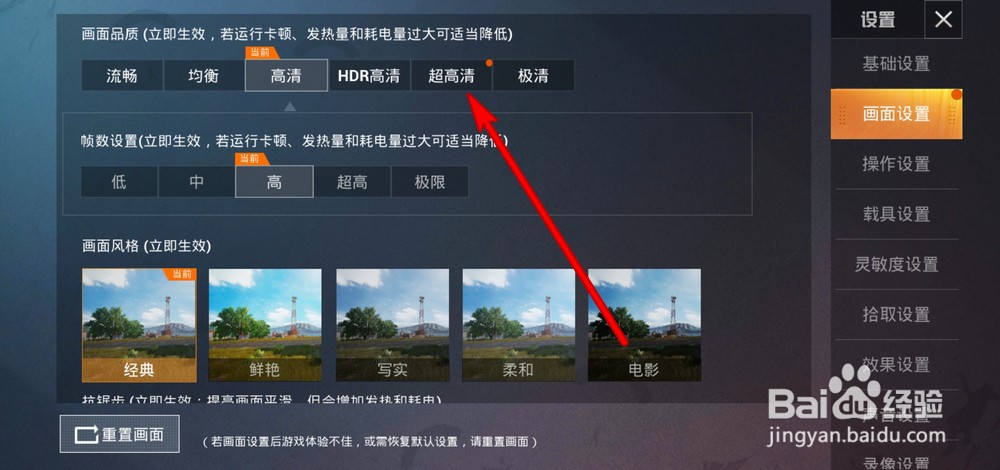This screenshot has height=470, width=1000.
Task: Set frame rate to 低
Action: (119, 182)
